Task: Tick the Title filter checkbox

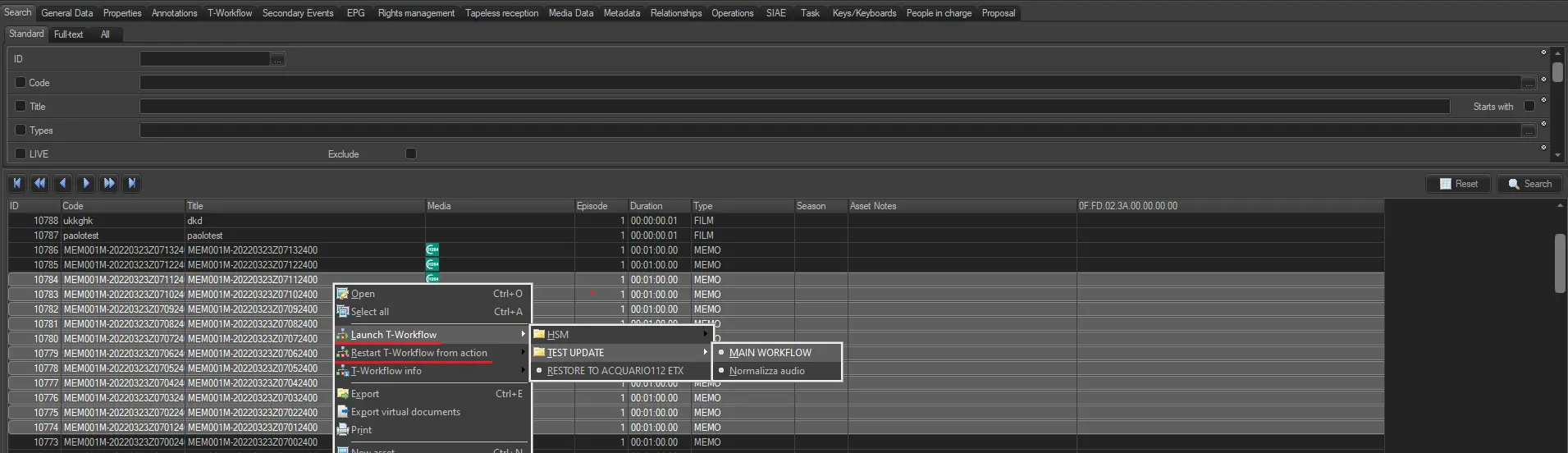Action: coord(21,106)
